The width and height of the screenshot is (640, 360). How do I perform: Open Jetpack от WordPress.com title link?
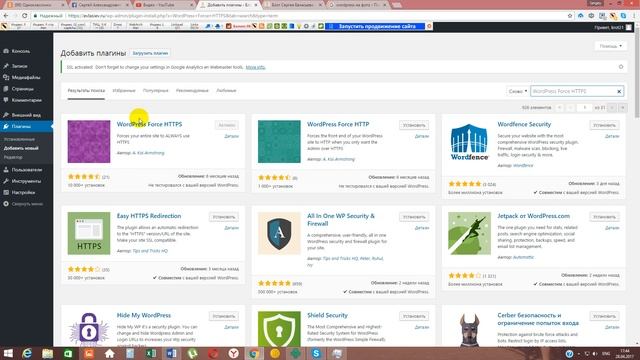533,216
